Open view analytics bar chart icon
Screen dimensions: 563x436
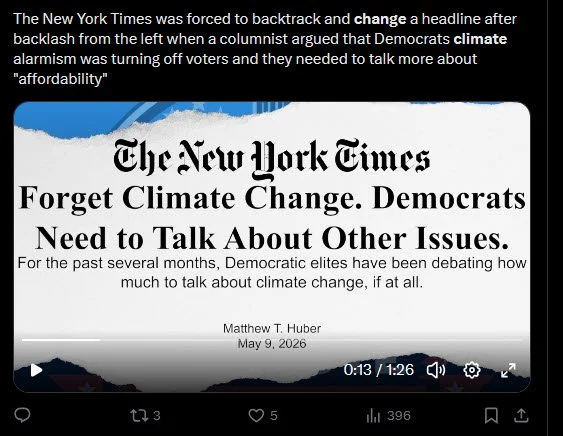(373, 416)
